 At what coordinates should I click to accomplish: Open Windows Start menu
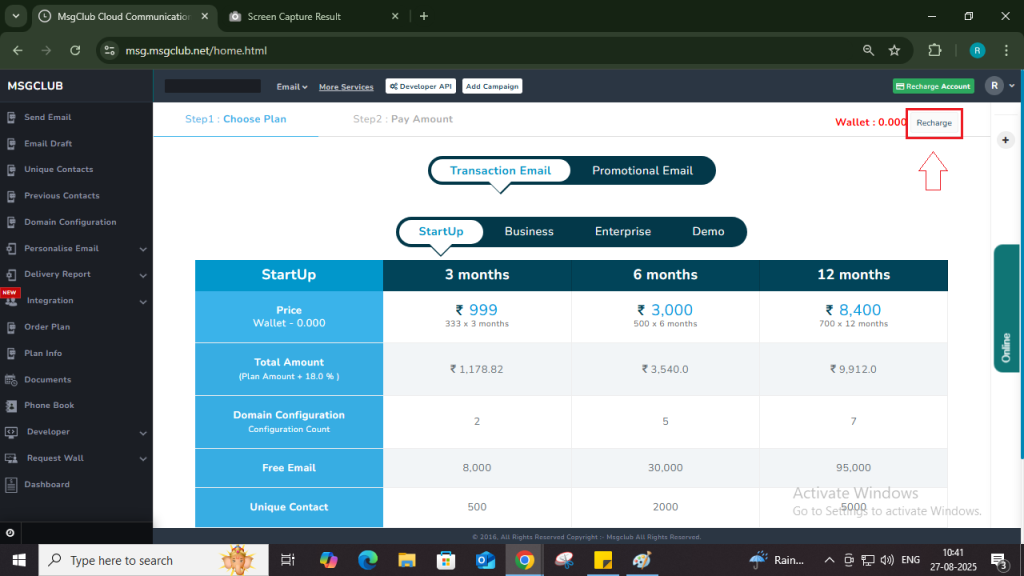pos(19,560)
